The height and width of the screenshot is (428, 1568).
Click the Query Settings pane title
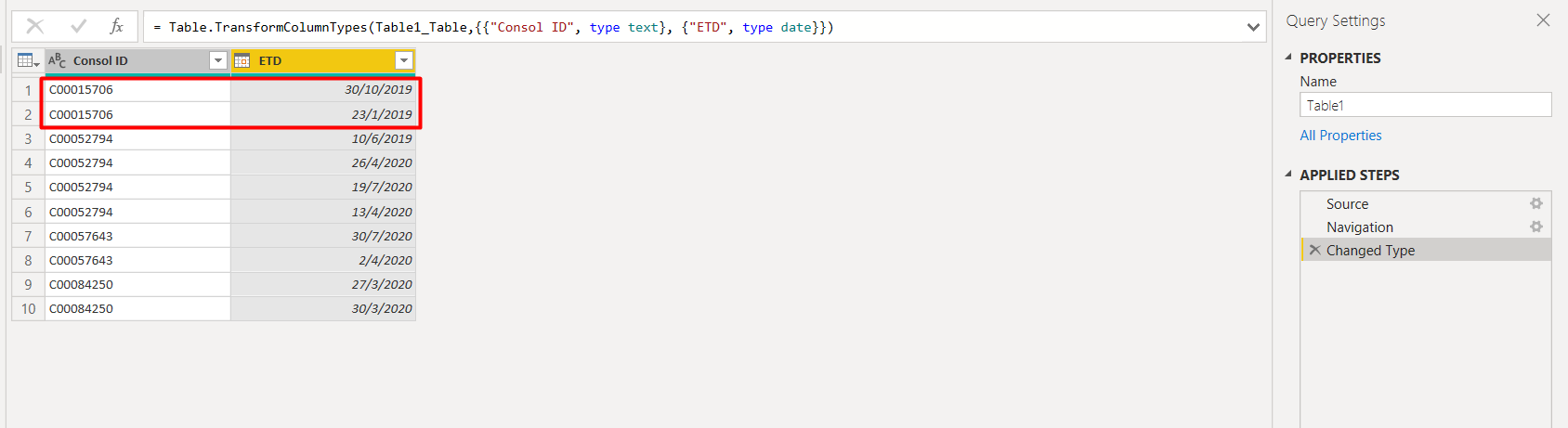tap(1336, 20)
